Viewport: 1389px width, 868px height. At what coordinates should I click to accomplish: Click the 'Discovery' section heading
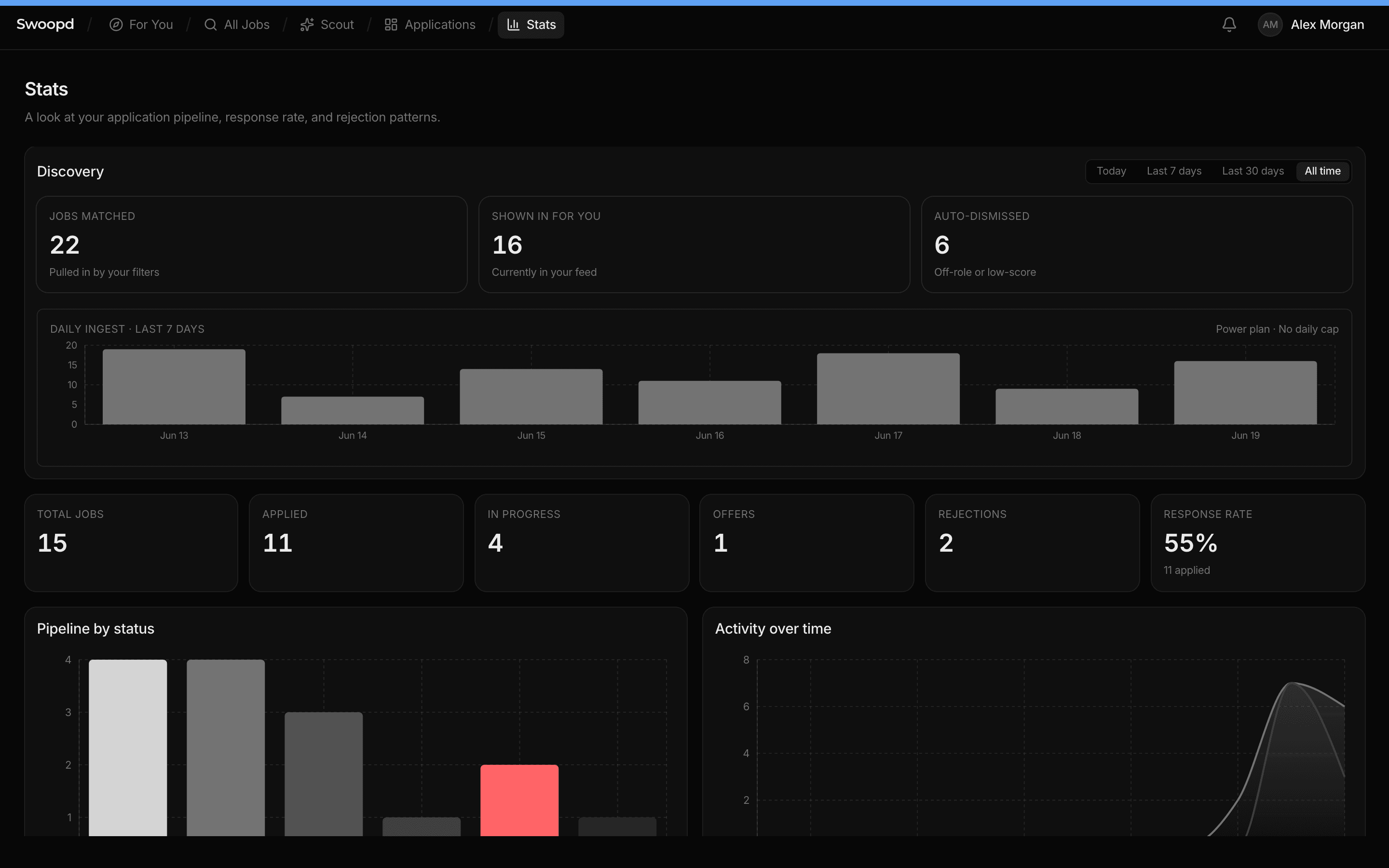coord(70,171)
